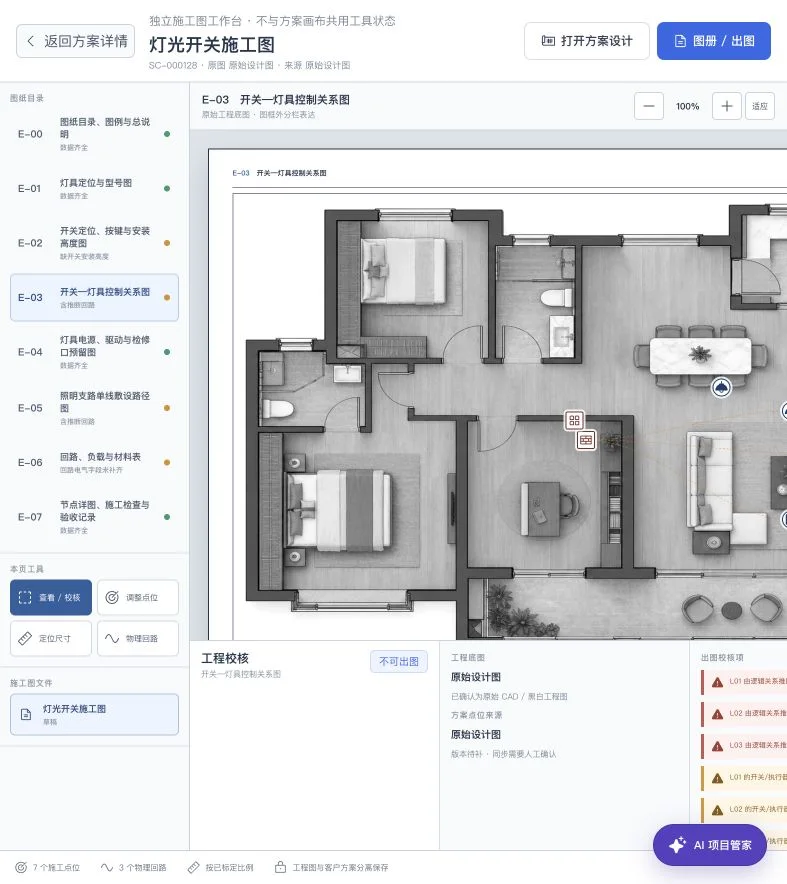The height and width of the screenshot is (884, 787).
Task: Click the yellow warning icon for L01 的开关/执行
Action: tap(717, 779)
